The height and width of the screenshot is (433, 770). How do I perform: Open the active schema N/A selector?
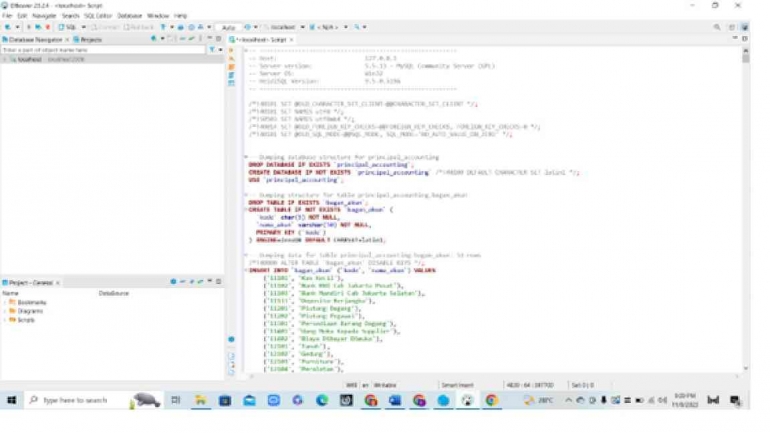tap(328, 27)
